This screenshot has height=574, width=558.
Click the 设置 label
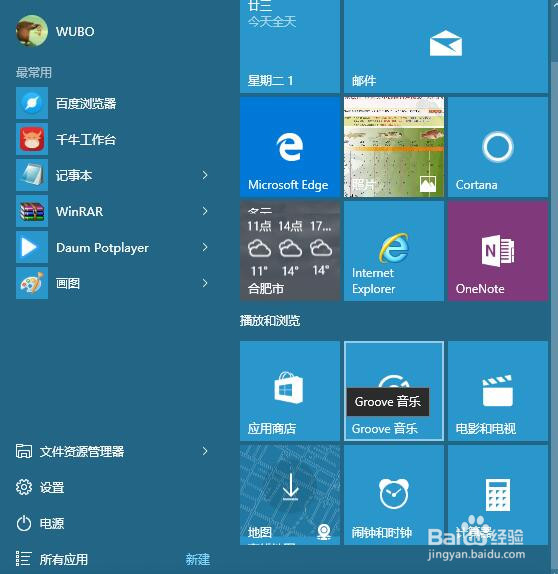(52, 488)
